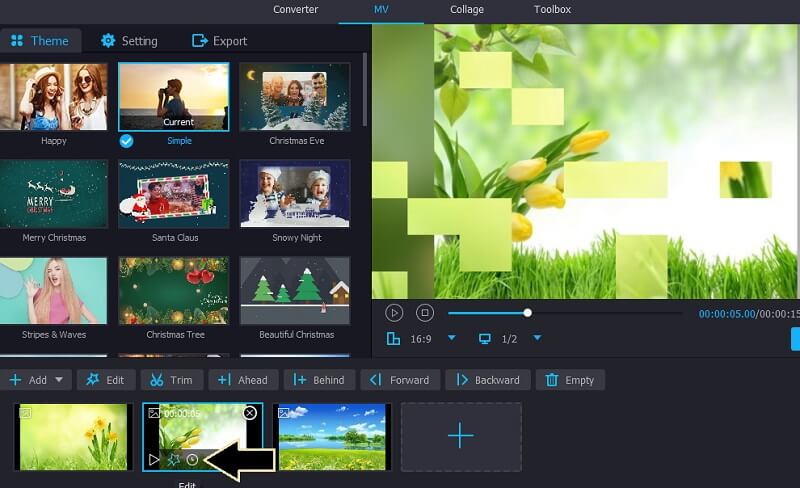The width and height of the screenshot is (800, 488).
Task: Remove the selected clip with its X icon
Action: 250,413
